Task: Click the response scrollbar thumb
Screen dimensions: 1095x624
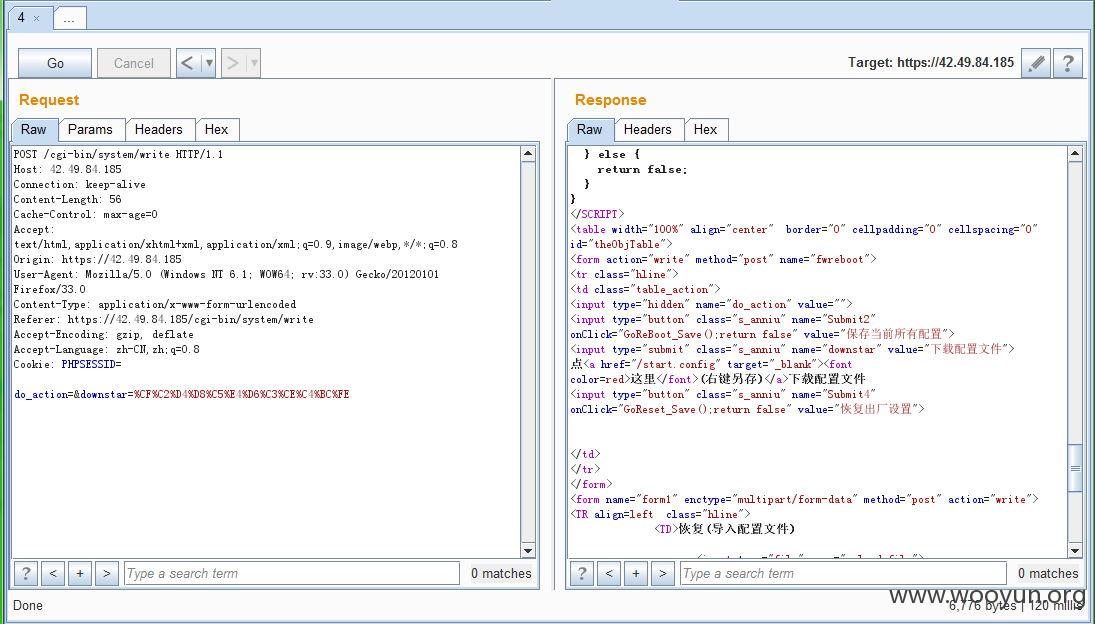Action: 1075,468
